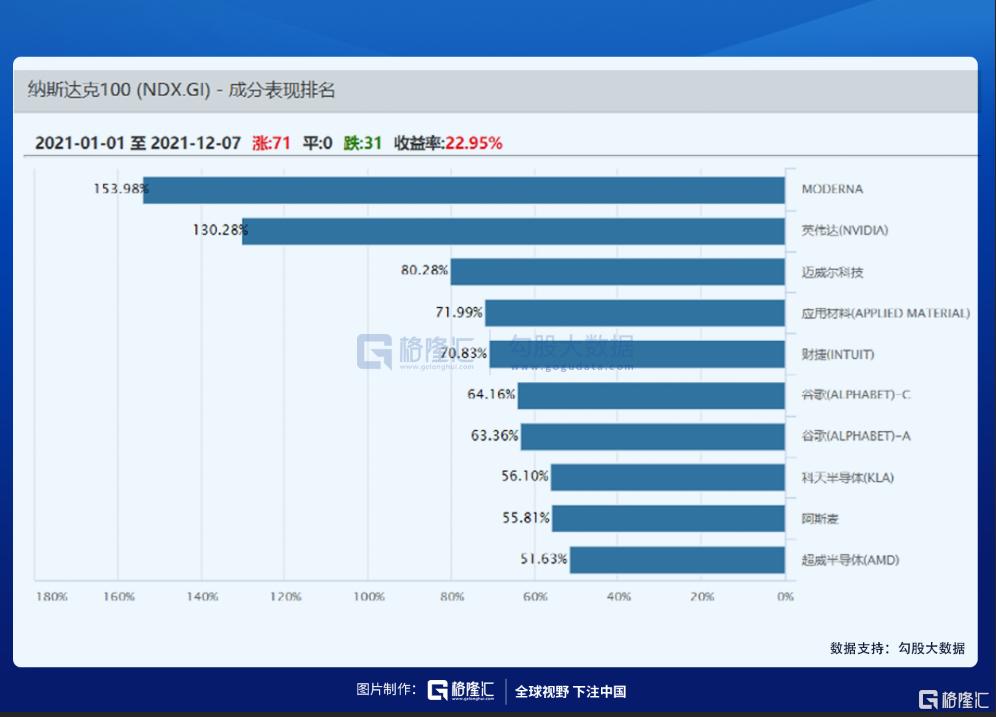Click the Alphabet-C bar at 64.16%

[x=651, y=396]
